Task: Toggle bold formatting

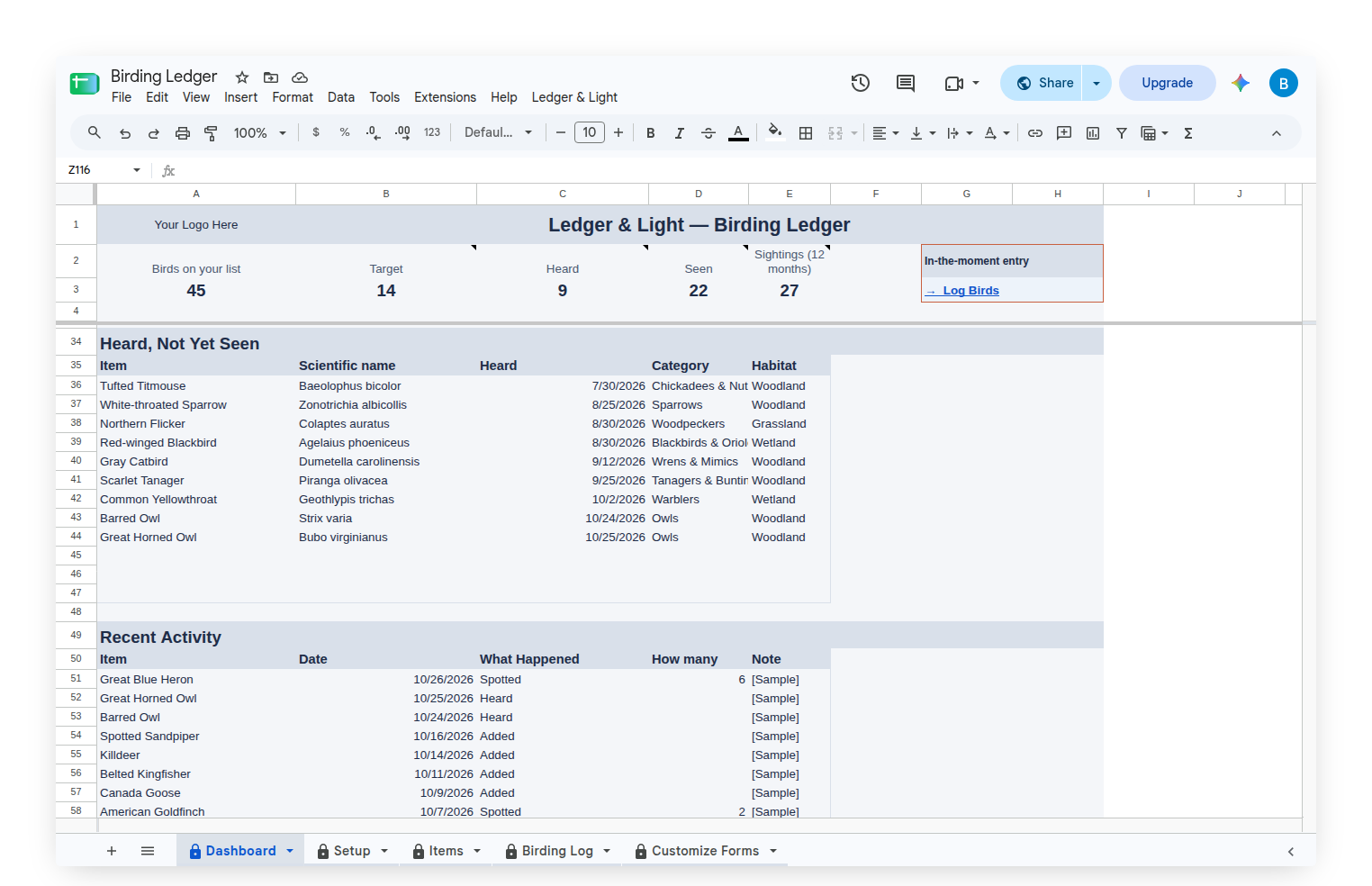Action: click(x=651, y=133)
